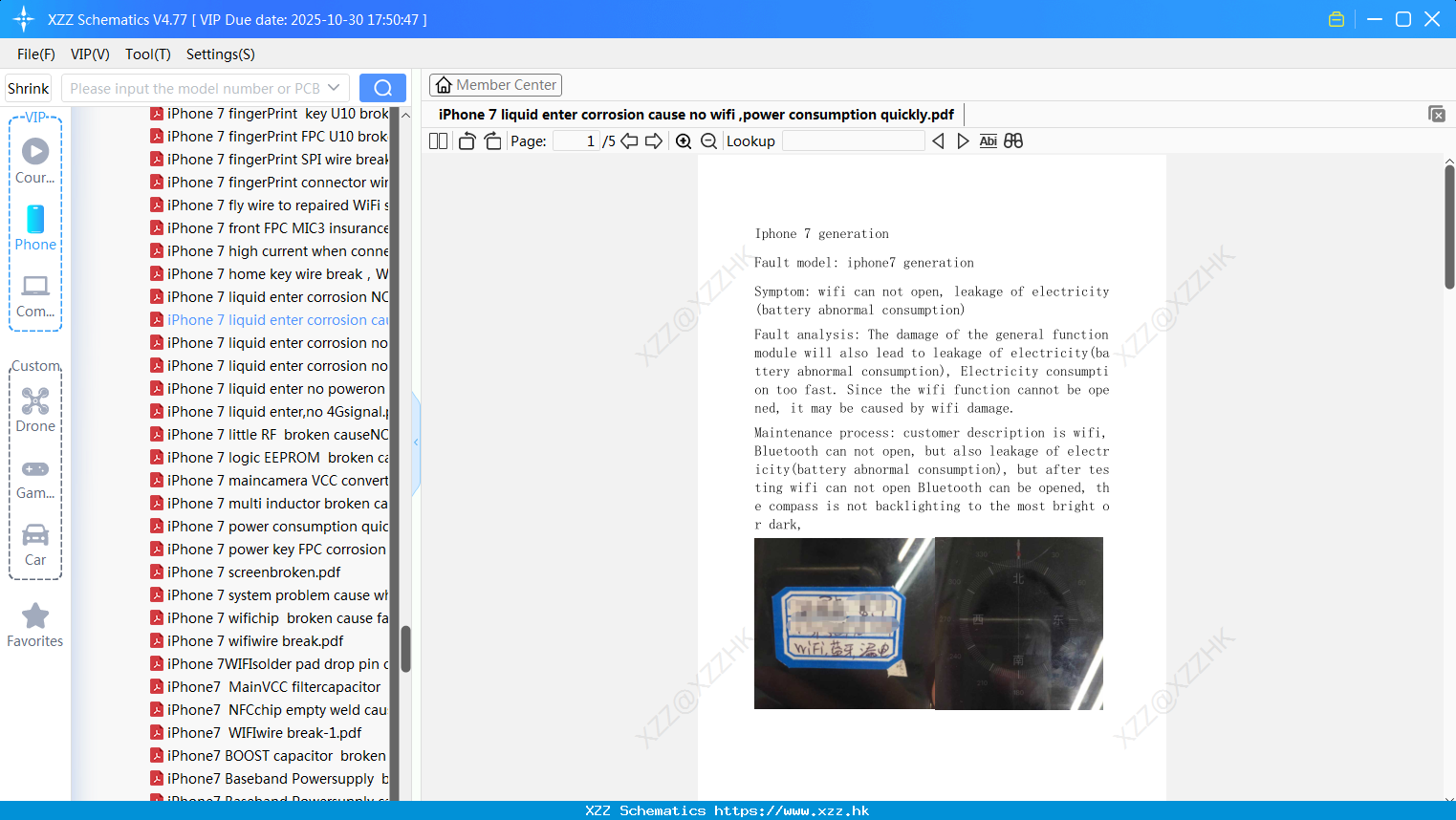Viewport: 1456px width, 820px height.
Task: Click scroll-up arrow of file list
Action: pos(405,115)
